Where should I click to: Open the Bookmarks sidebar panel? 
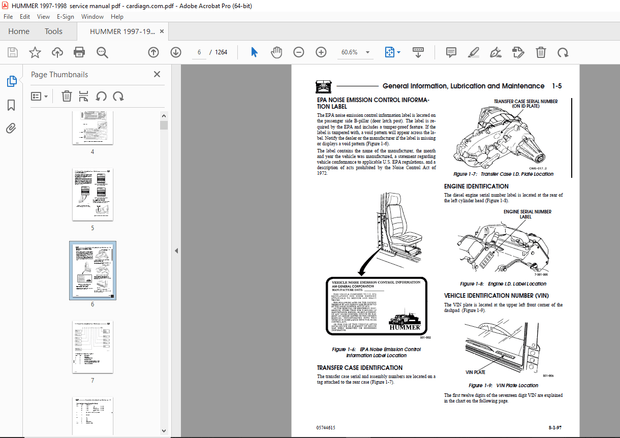[11, 105]
